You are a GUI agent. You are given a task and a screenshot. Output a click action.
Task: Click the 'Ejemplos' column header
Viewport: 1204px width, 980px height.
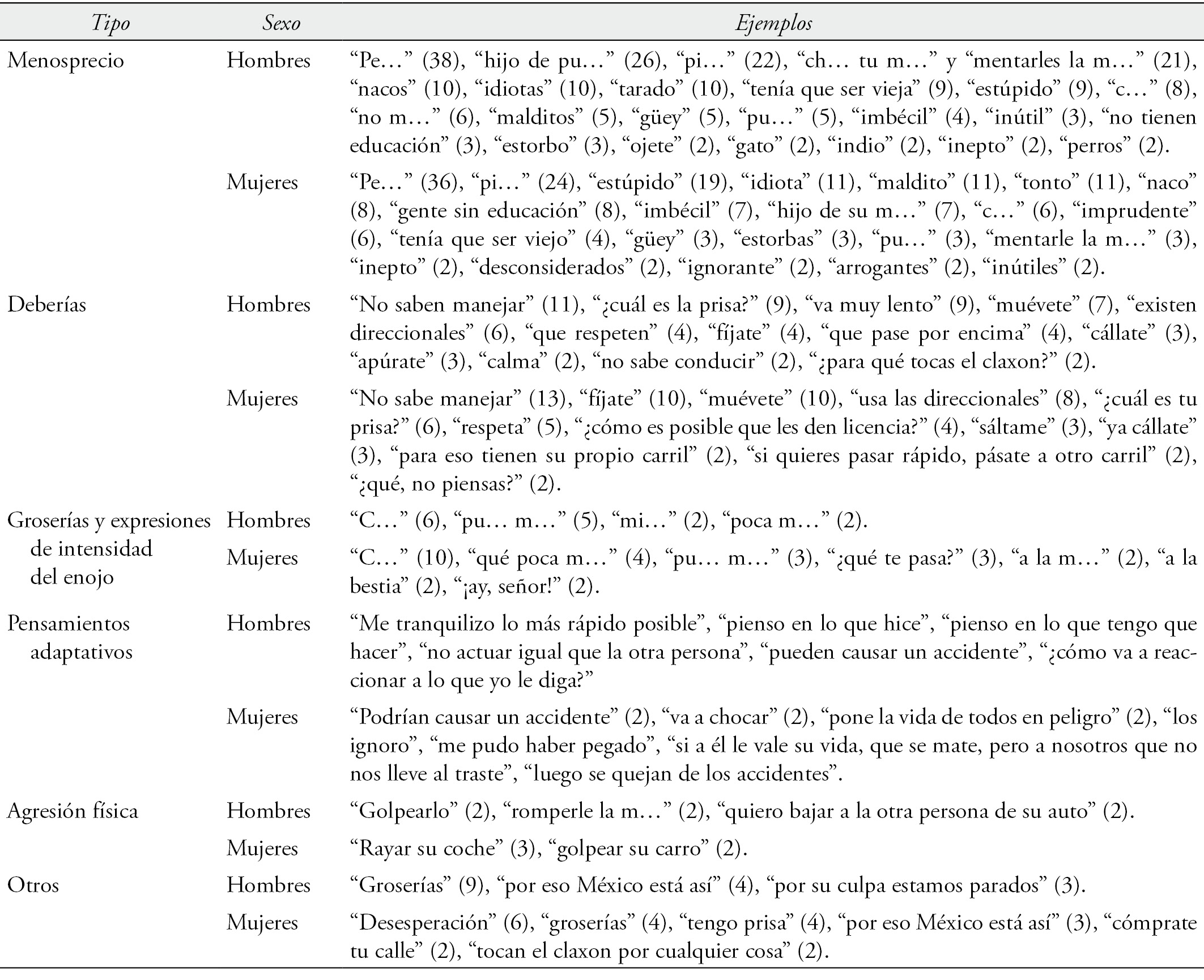coord(773,23)
